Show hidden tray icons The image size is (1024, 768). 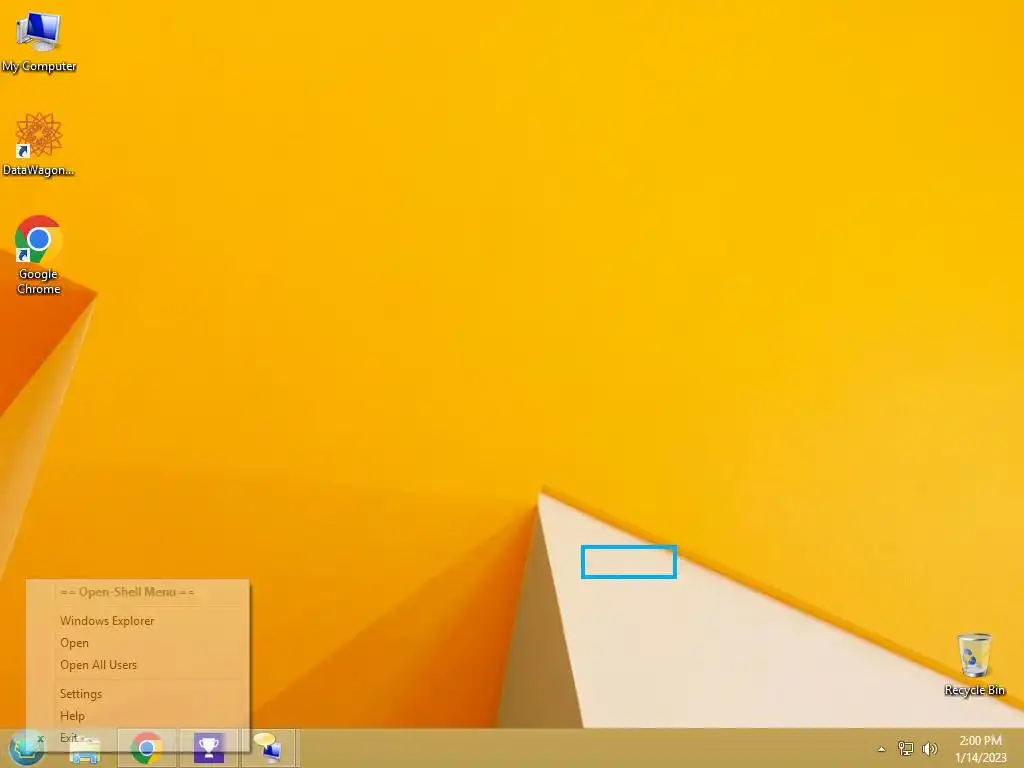coord(882,749)
